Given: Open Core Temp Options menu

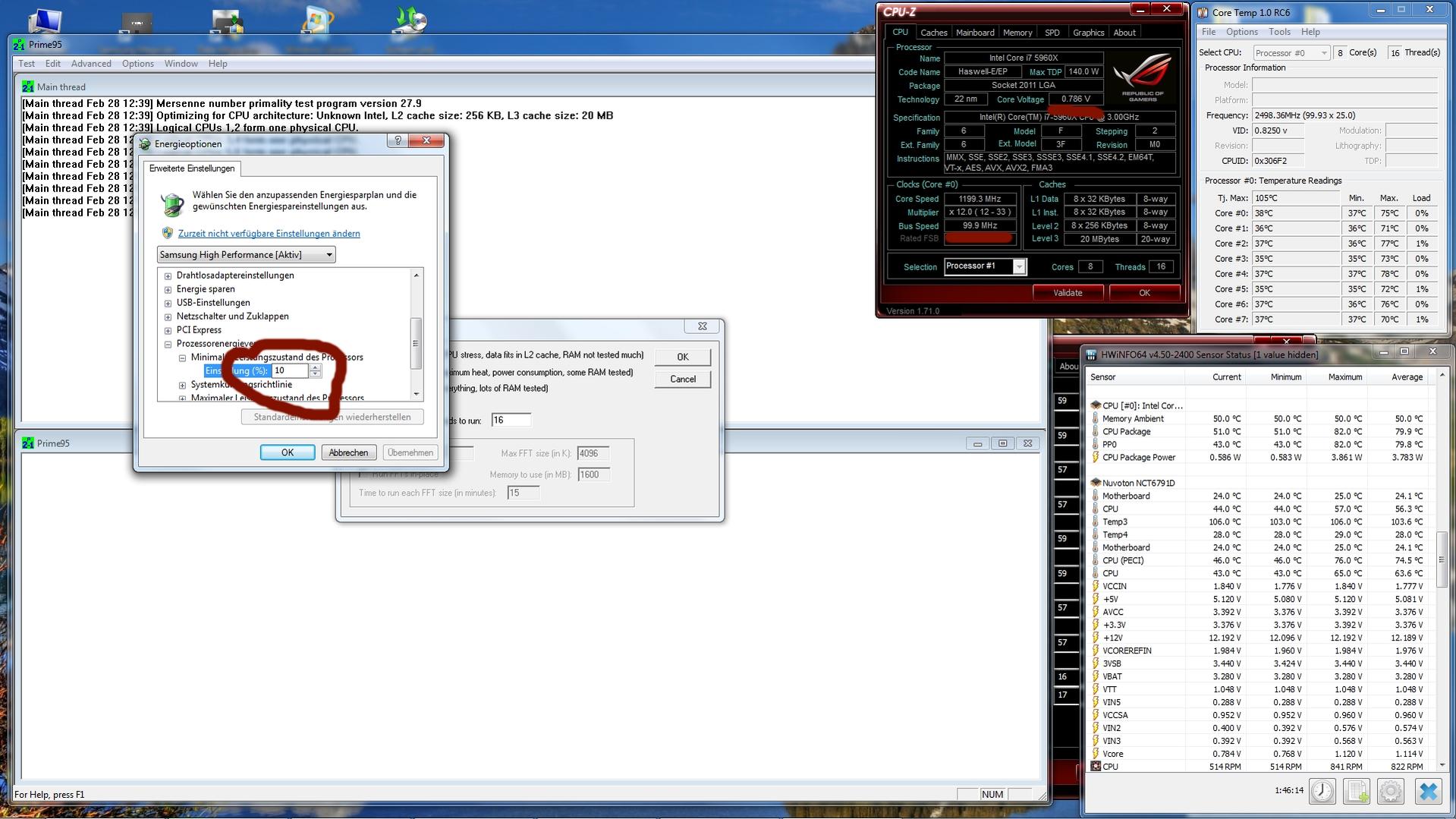Looking at the screenshot, I should tap(1242, 32).
